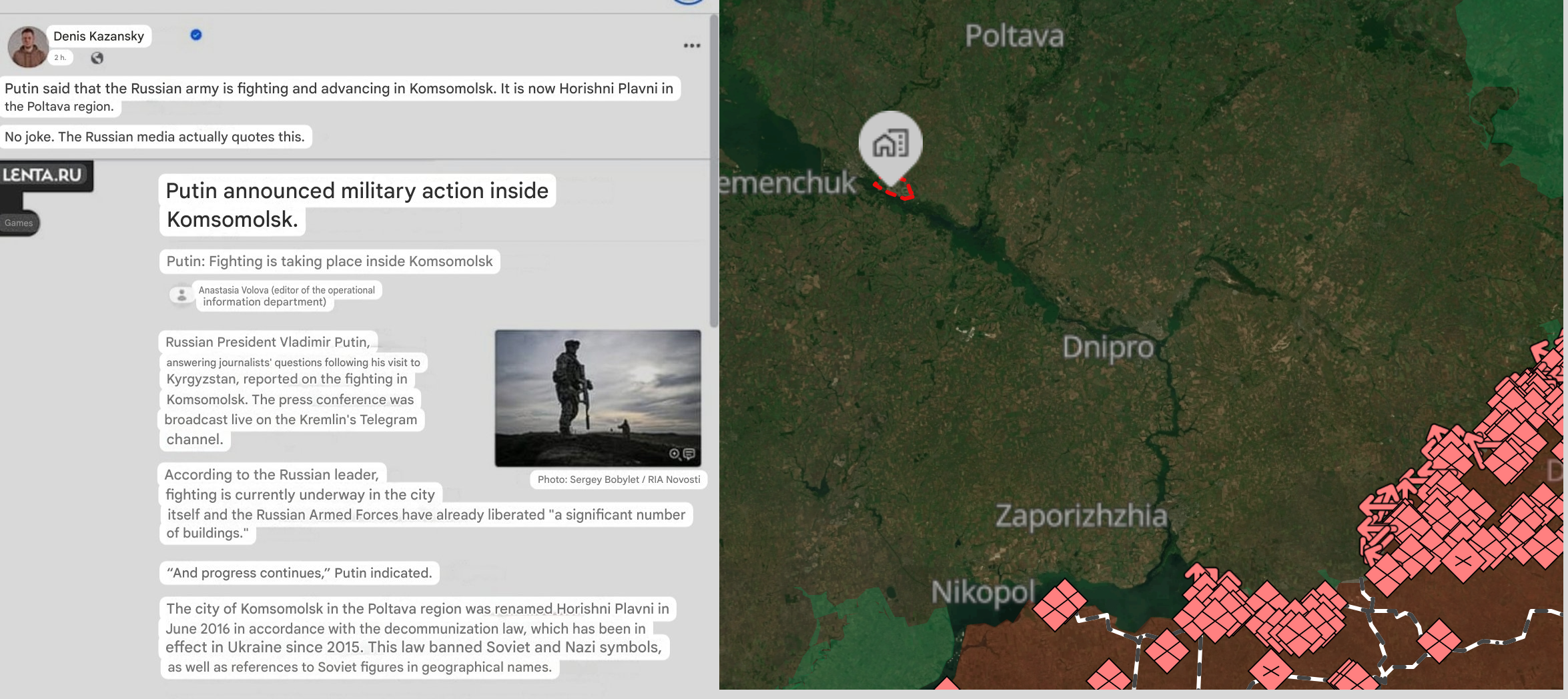This screenshot has height=699, width=1568.
Task: Click paragraph starting "Russian President Vladimir Putin,"
Action: 293,390
